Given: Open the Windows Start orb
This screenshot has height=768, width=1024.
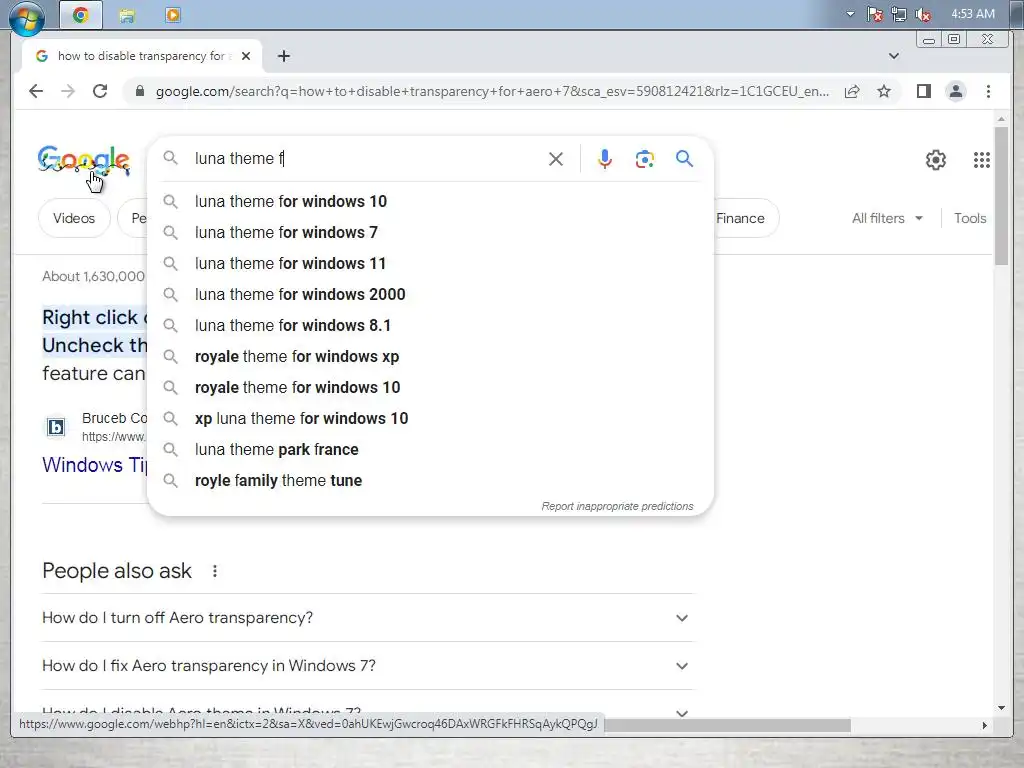Looking at the screenshot, I should pos(27,17).
